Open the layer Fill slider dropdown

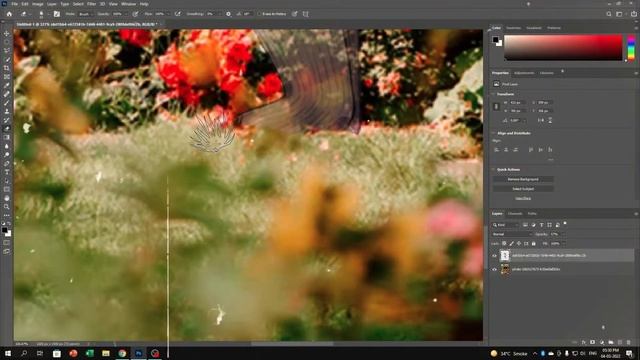click(x=563, y=244)
